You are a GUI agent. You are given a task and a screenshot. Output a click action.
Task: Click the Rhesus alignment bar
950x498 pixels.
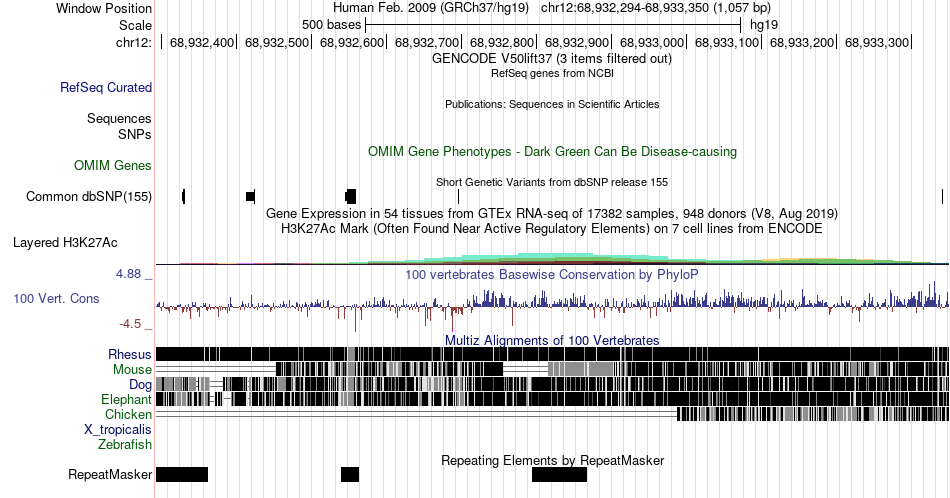pyautogui.click(x=553, y=354)
